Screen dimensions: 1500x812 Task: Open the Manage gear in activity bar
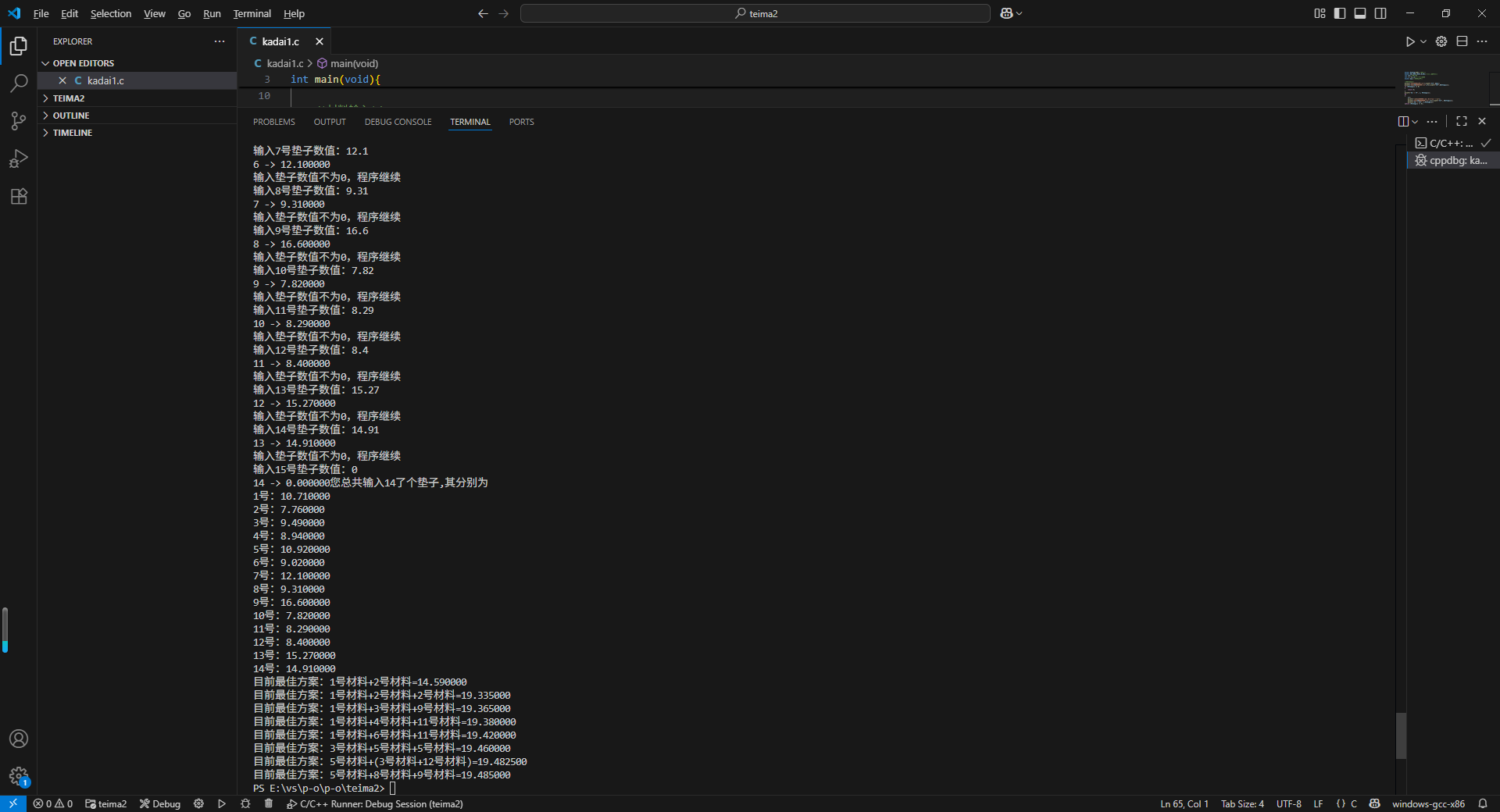click(19, 776)
